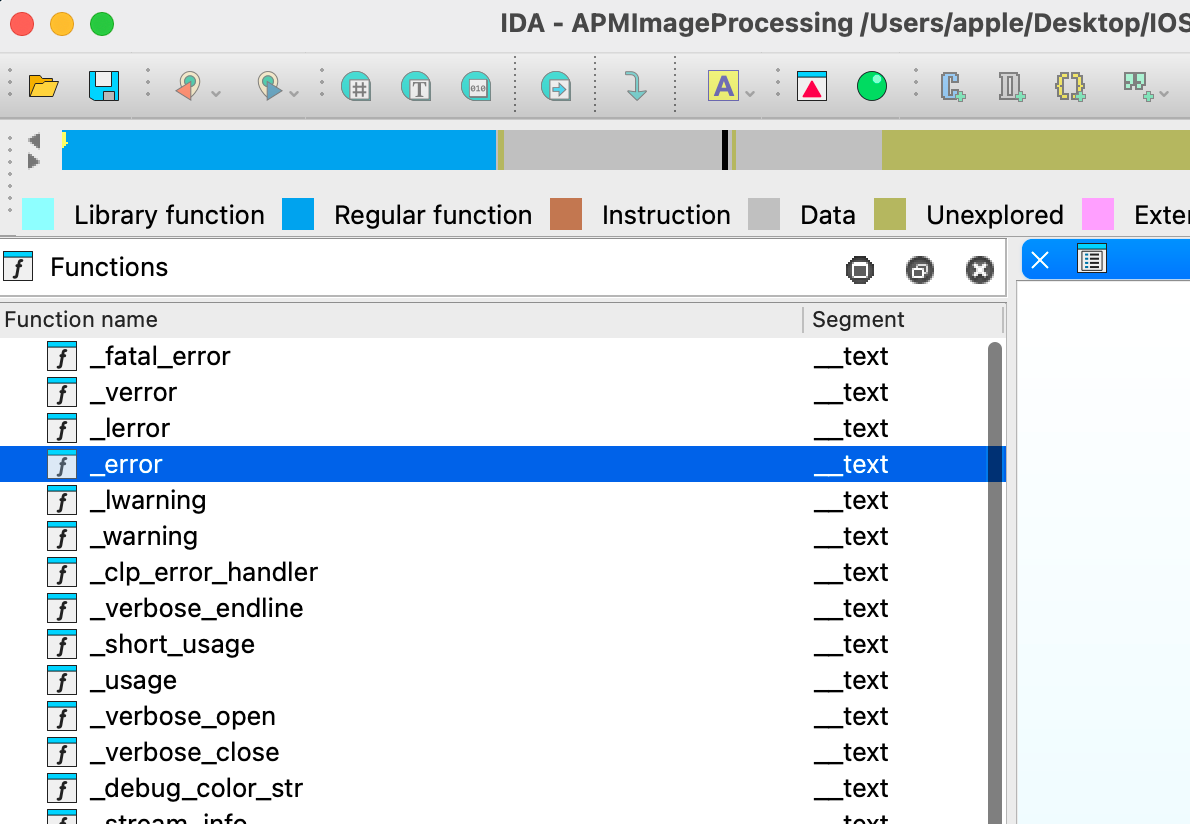
Task: Select the _verbose_open function
Action: click(x=493, y=716)
